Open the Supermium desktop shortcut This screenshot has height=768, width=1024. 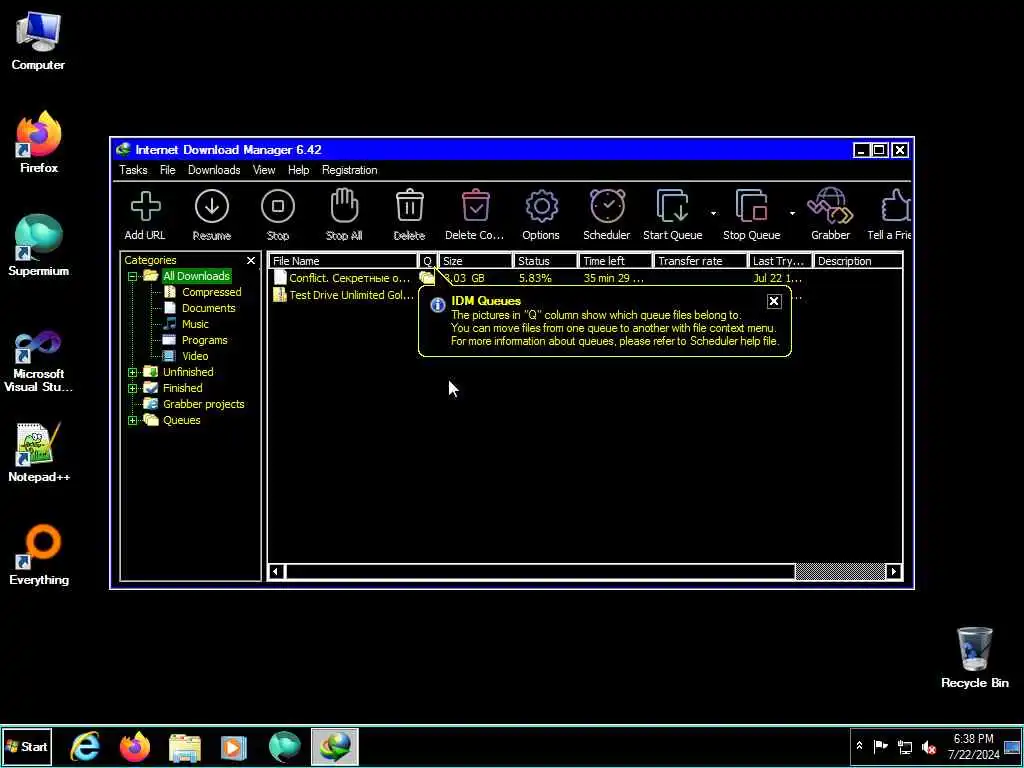(39, 245)
